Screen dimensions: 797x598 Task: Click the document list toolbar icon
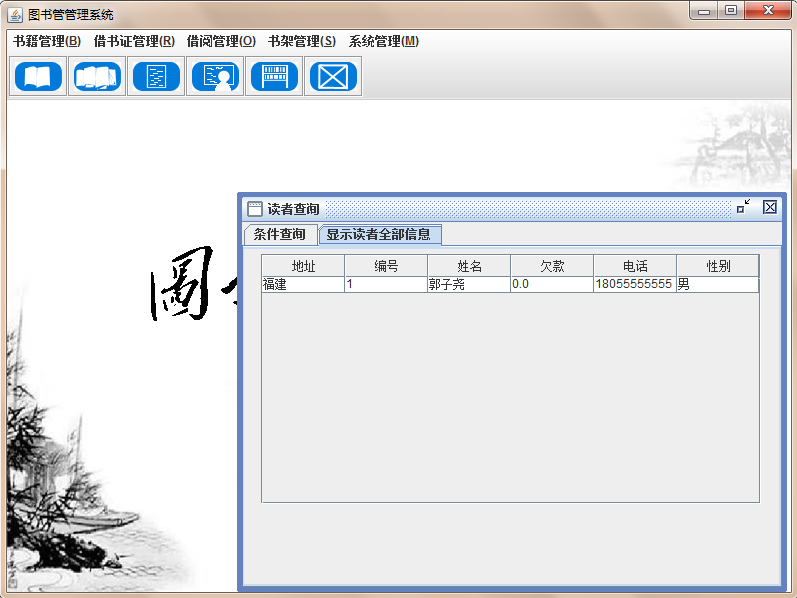(x=156, y=76)
